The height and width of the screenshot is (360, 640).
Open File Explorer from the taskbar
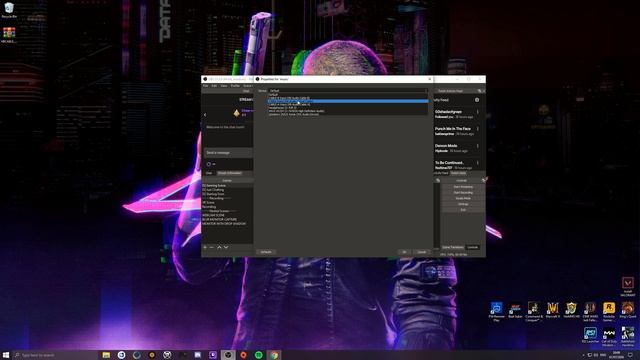click(x=106, y=355)
